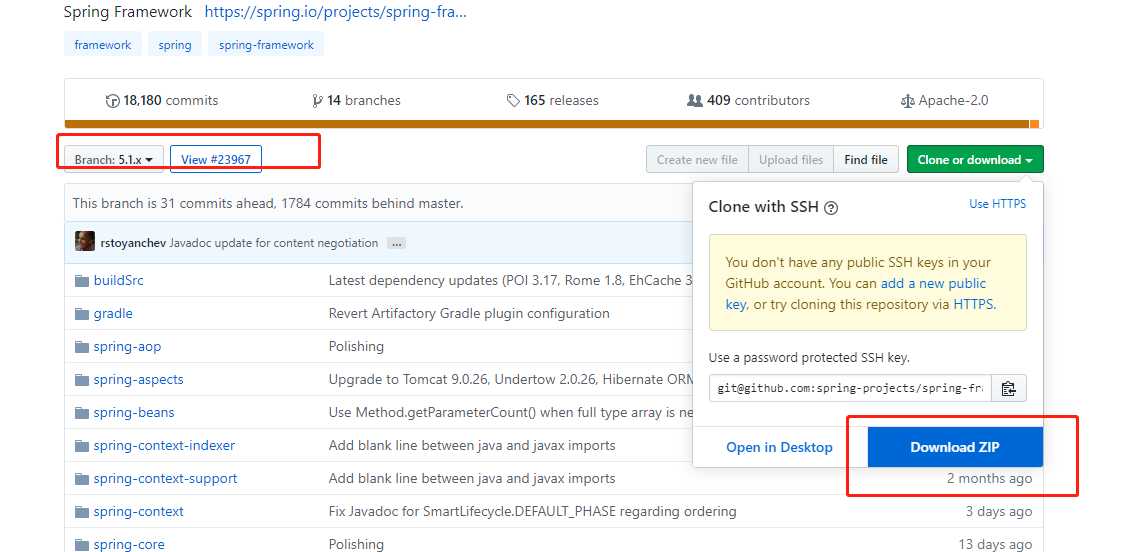Click the spring-aop Polishing commit message
This screenshot has width=1123, height=552.
coord(356,347)
